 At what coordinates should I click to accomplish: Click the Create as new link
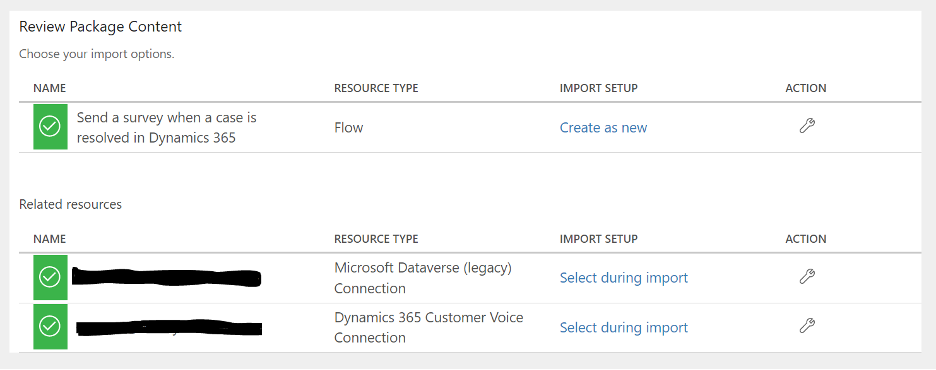[x=603, y=128]
